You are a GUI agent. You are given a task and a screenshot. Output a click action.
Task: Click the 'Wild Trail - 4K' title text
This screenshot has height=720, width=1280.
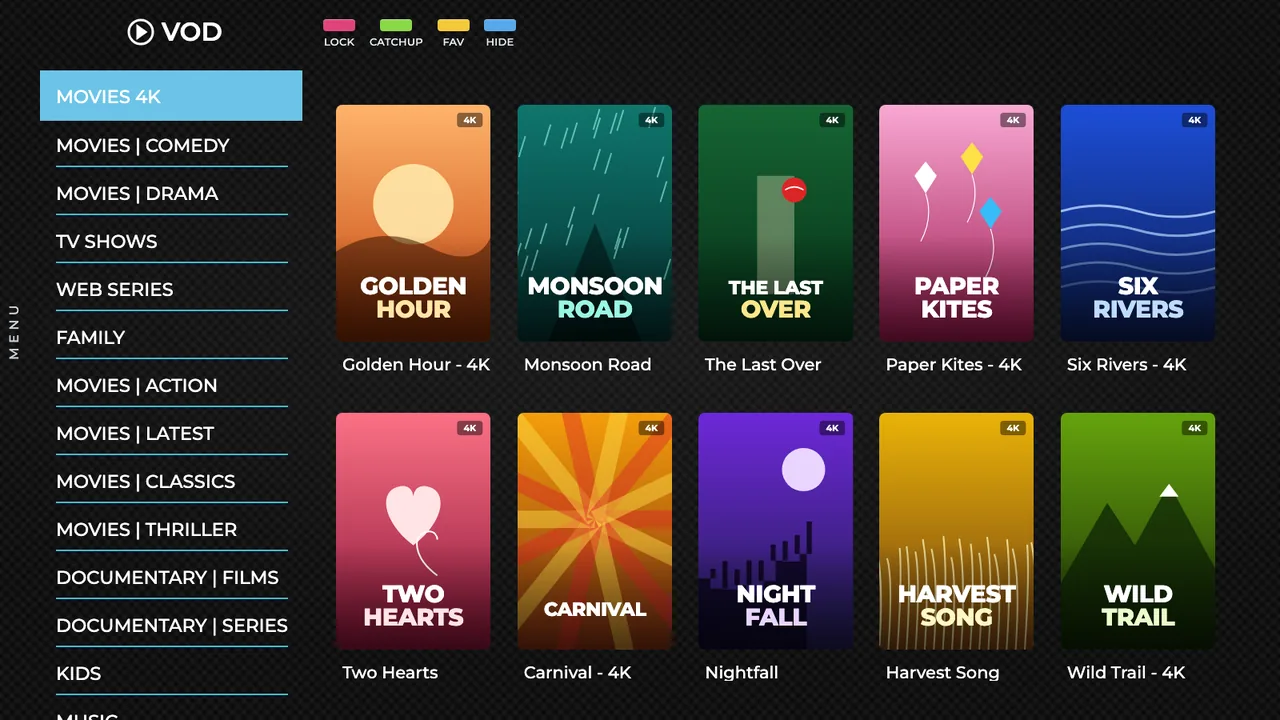(x=1126, y=673)
